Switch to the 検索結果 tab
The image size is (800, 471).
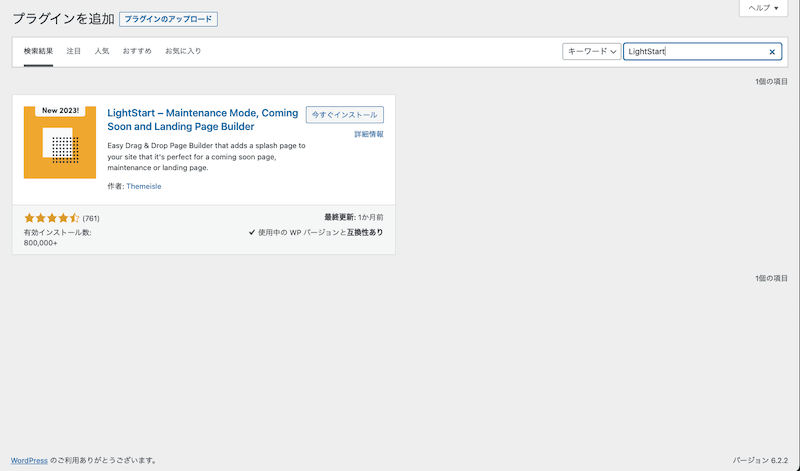[38, 51]
